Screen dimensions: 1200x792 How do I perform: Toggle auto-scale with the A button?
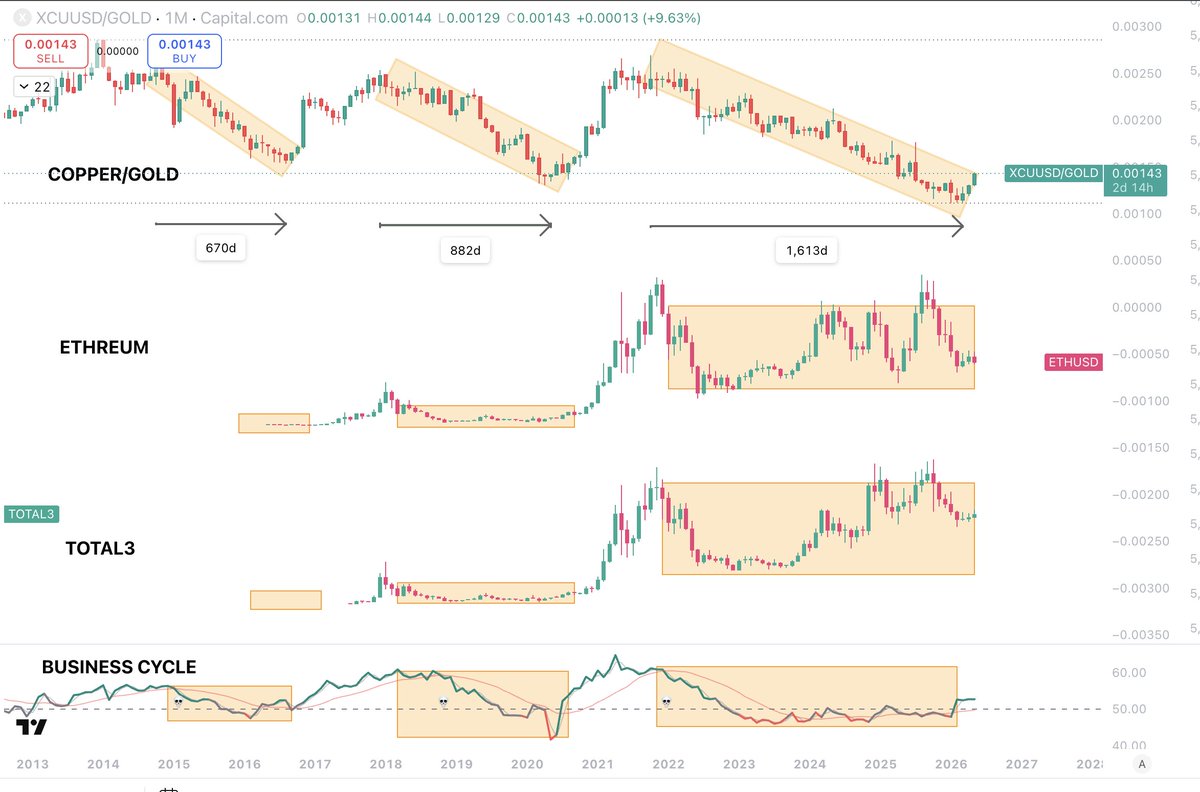pos(1142,765)
